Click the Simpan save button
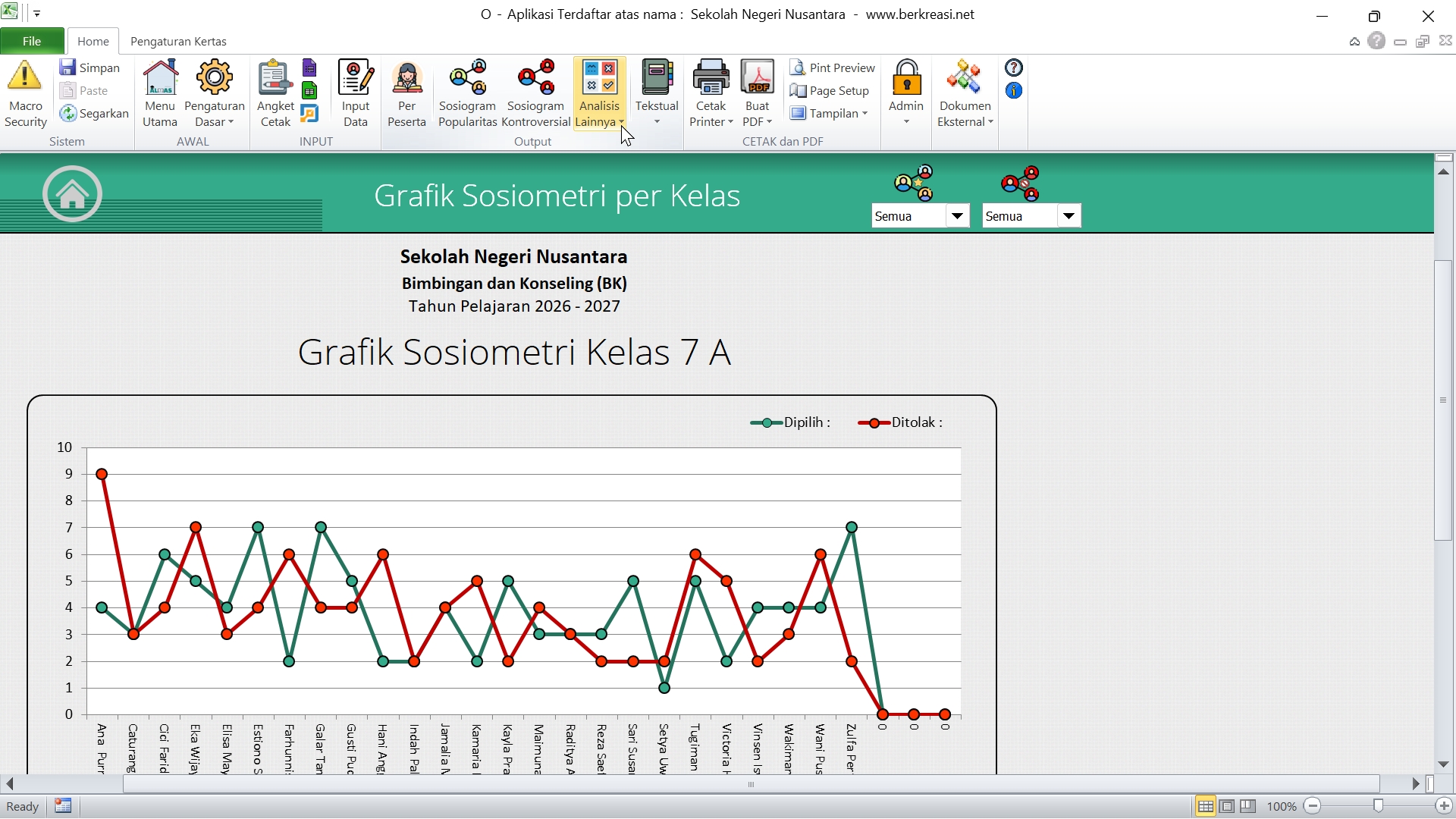 pos(89,67)
